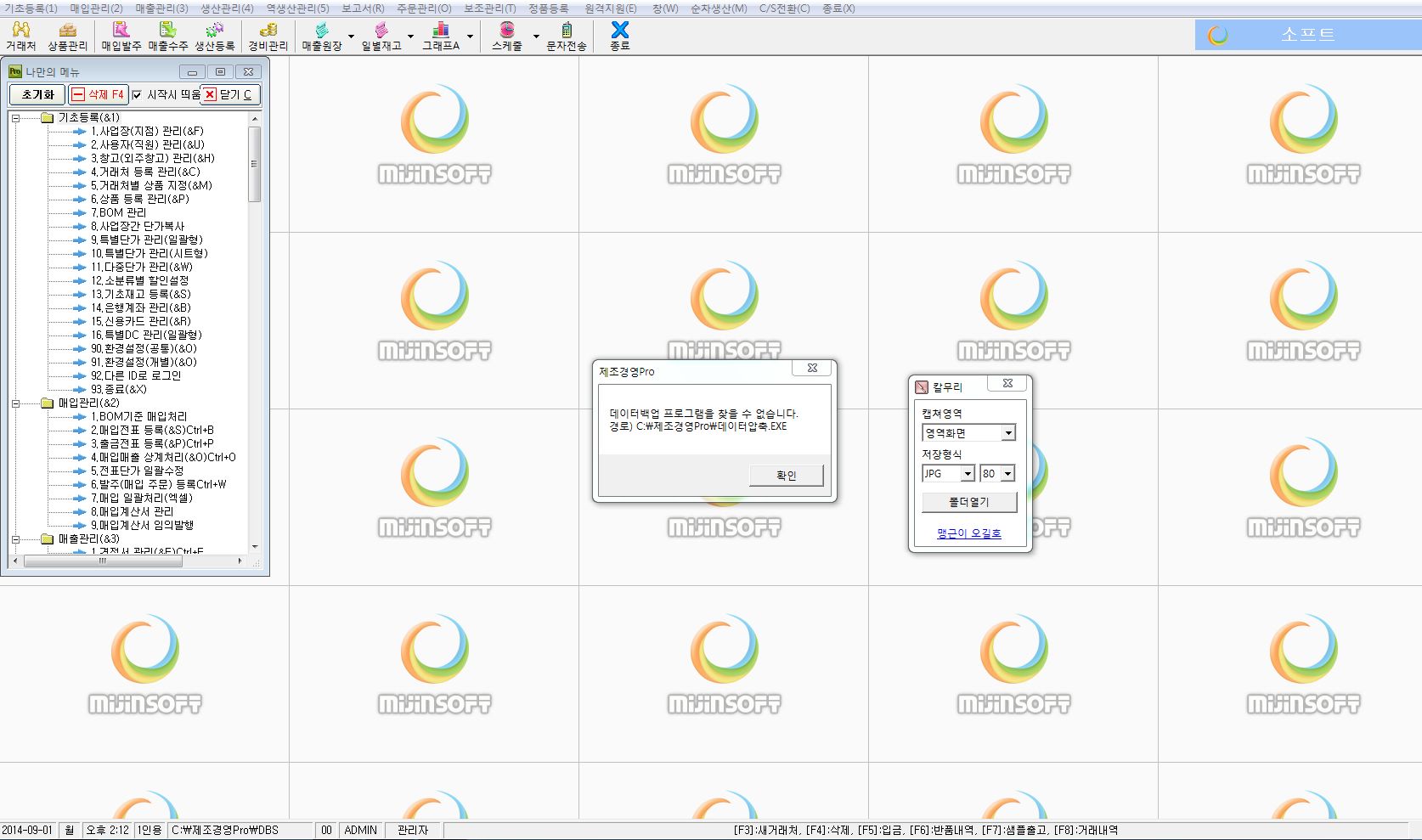Open the 순차생산(M) menu

pyautogui.click(x=719, y=8)
